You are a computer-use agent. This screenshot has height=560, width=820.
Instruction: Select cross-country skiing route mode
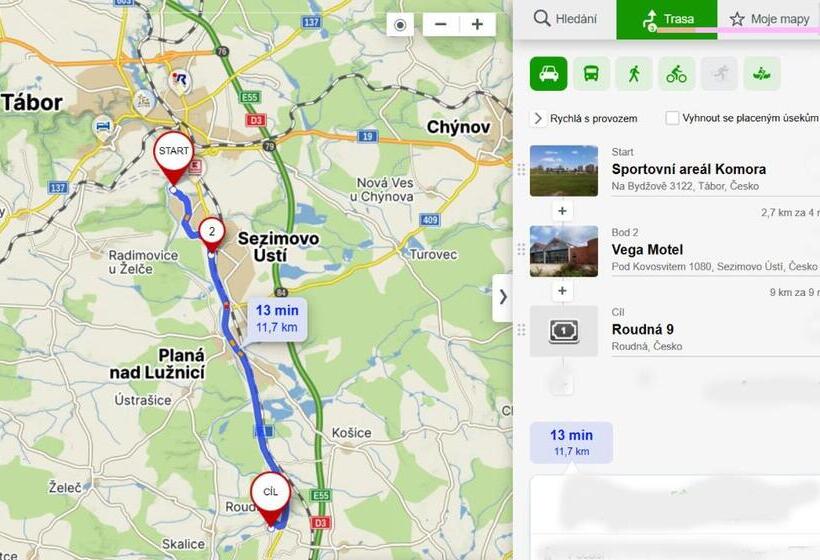[x=719, y=74]
